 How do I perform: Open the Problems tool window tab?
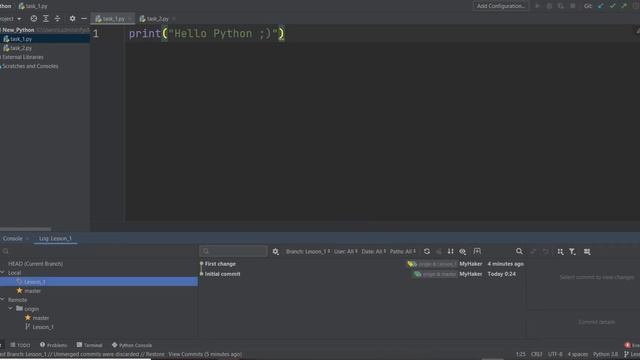click(53, 345)
